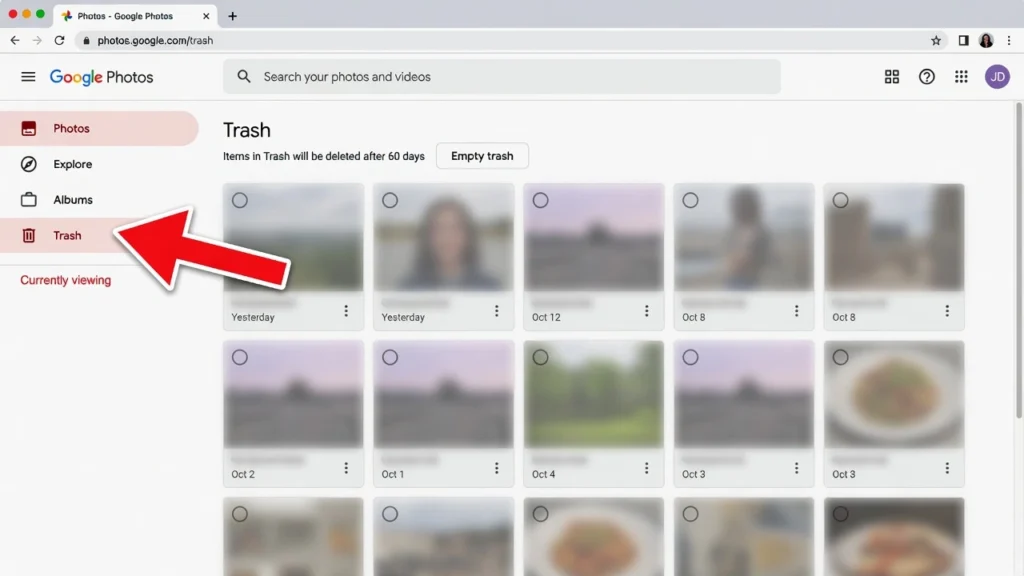Select the Oct 12 photo checkbox
Image resolution: width=1024 pixels, height=576 pixels.
(x=540, y=200)
